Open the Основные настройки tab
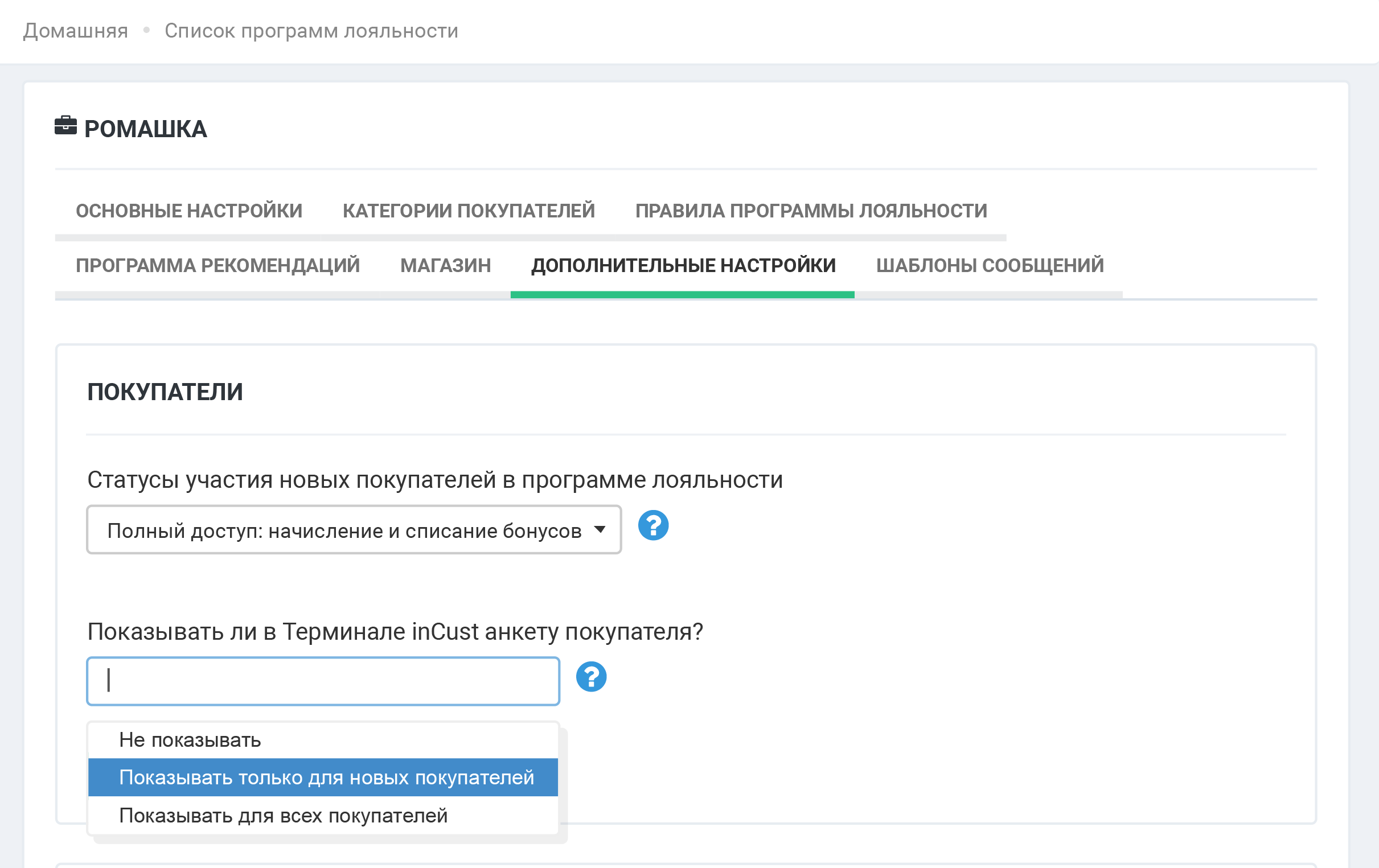This screenshot has width=1379, height=868. pos(188,211)
